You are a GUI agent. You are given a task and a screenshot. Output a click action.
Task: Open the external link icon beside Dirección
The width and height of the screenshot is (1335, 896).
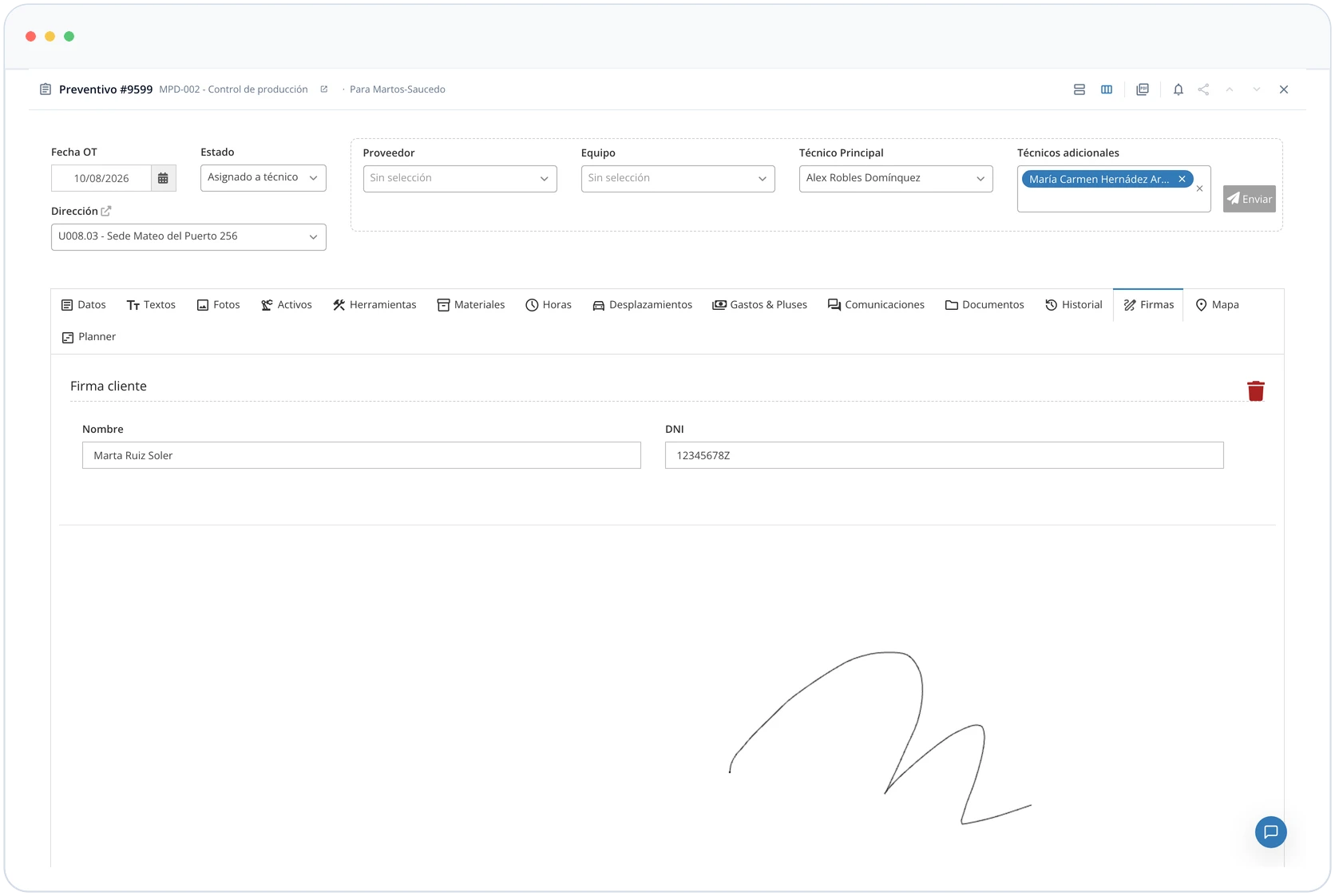tap(106, 211)
